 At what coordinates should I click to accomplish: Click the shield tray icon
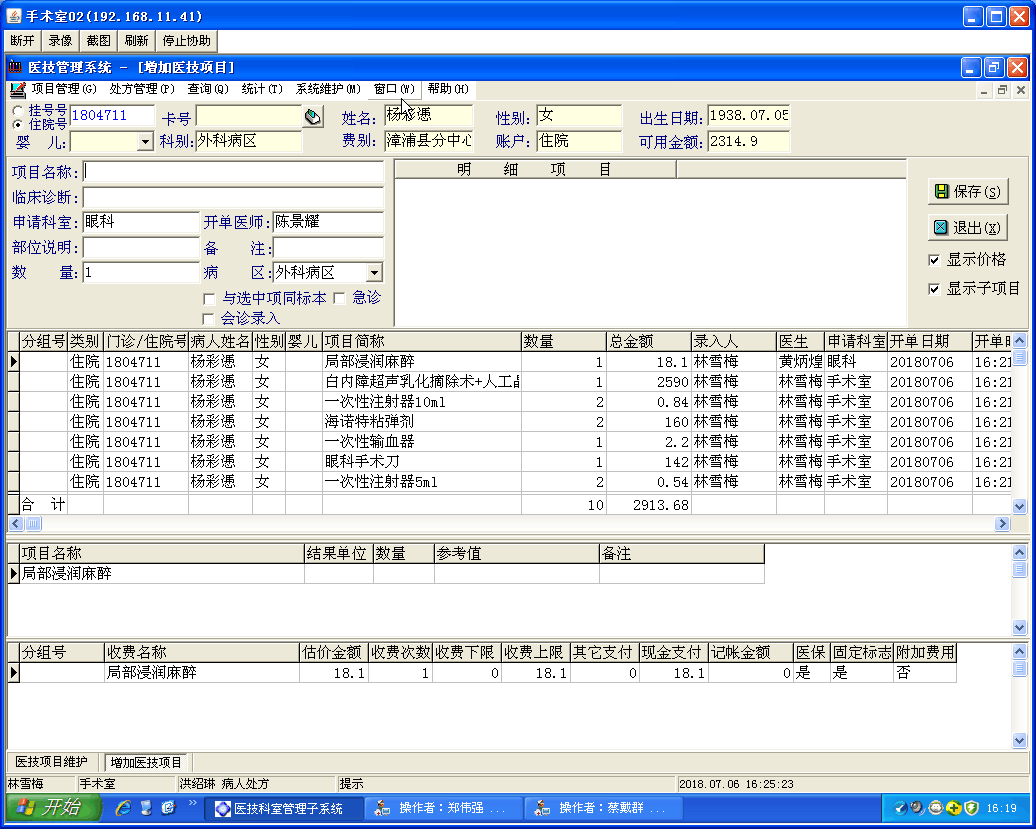(971, 808)
